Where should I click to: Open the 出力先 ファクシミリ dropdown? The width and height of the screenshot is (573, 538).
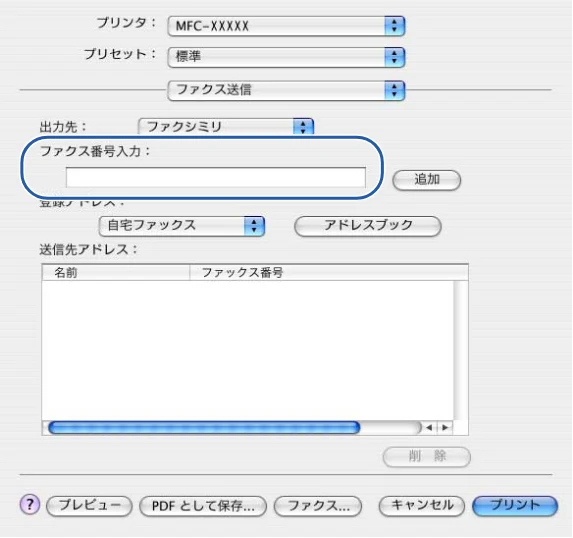click(x=226, y=127)
